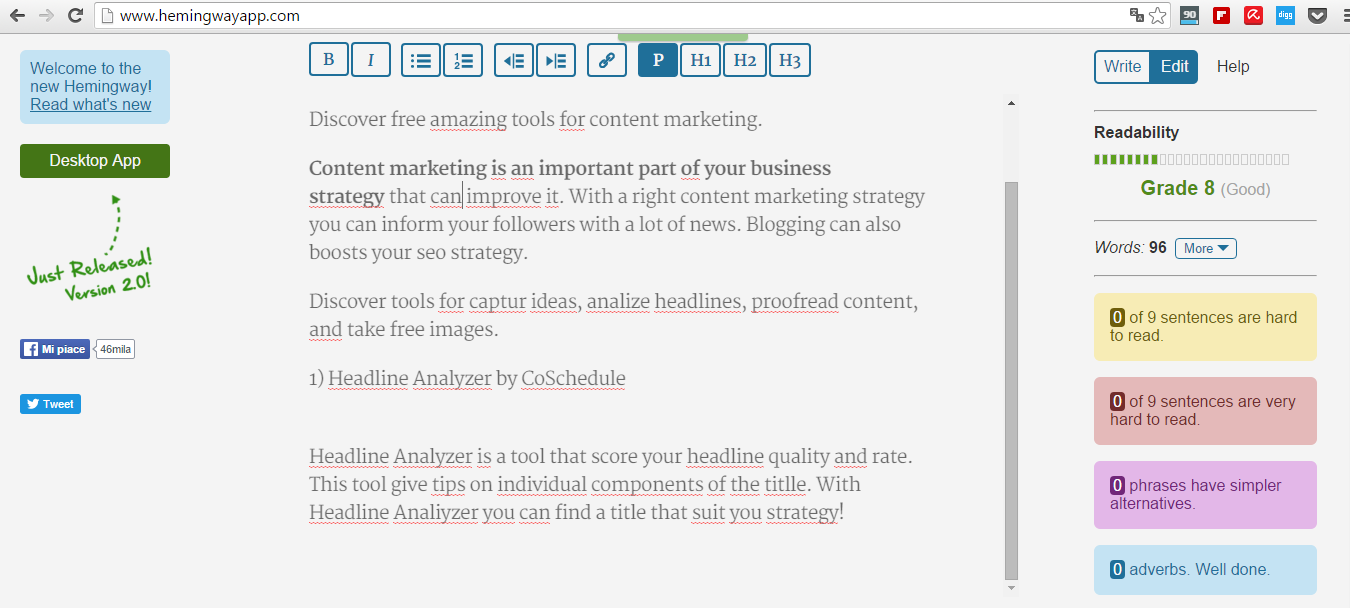Image resolution: width=1350 pixels, height=608 pixels.
Task: Open the Flipboard extension icon
Action: [1221, 15]
